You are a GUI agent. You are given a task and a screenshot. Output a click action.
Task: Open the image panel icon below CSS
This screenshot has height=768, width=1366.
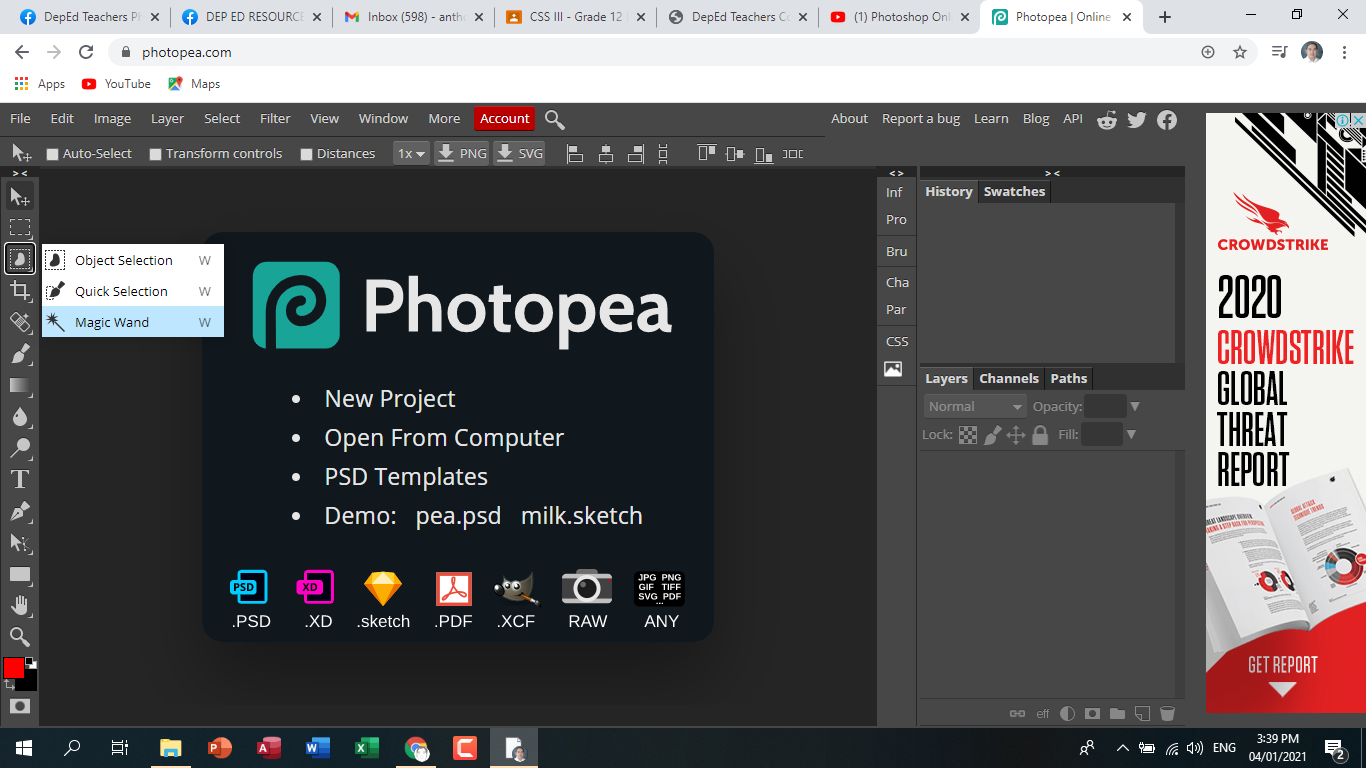(x=893, y=369)
